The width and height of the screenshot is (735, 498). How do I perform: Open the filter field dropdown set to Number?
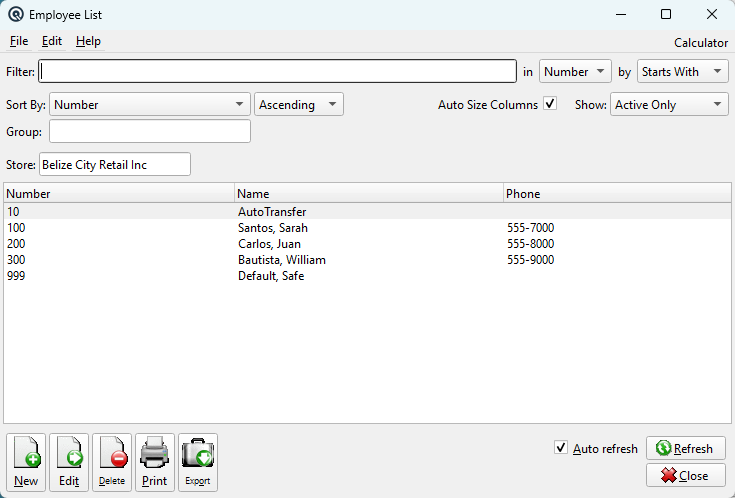coord(575,71)
